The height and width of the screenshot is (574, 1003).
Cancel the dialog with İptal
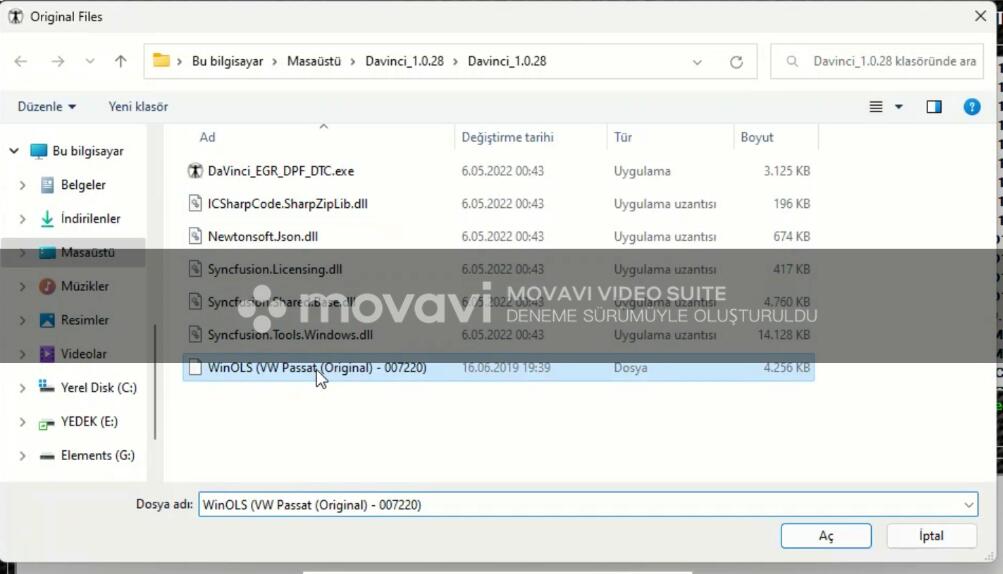click(x=931, y=536)
